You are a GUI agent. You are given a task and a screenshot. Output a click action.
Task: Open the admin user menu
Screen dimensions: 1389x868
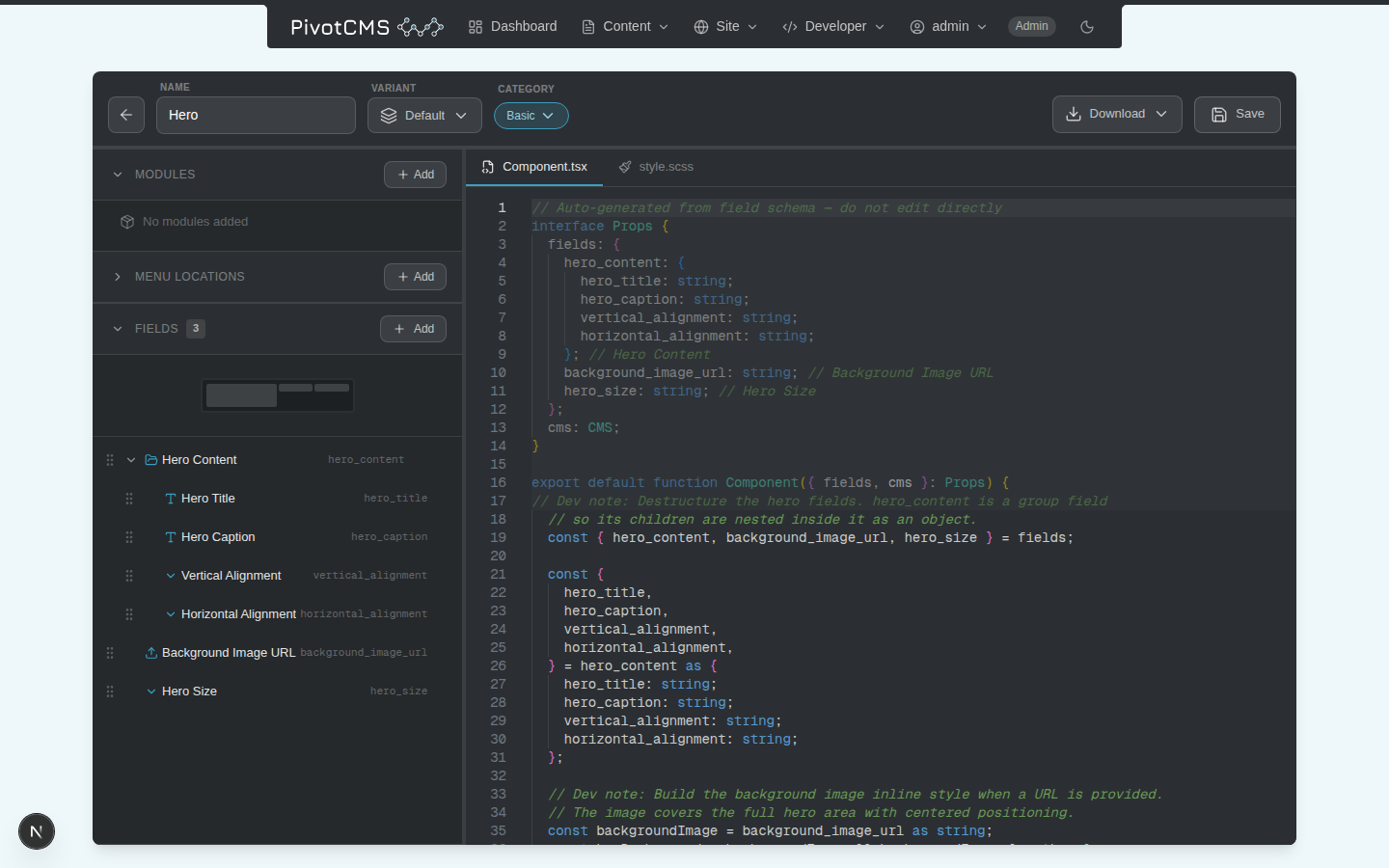tap(948, 27)
